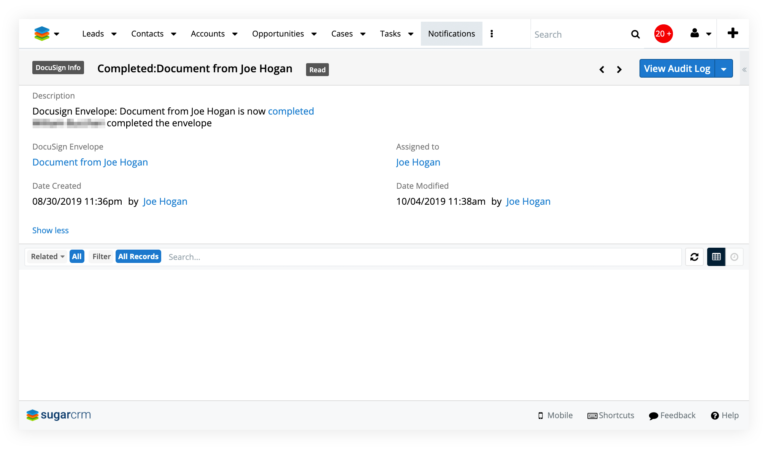Click the View Audit Log button
Screen dimensions: 768x449
pyautogui.click(x=677, y=69)
